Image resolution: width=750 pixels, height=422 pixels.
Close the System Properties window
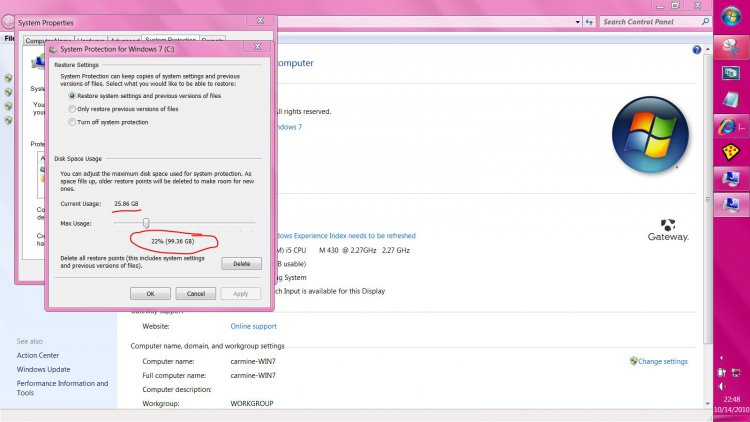[x=260, y=21]
